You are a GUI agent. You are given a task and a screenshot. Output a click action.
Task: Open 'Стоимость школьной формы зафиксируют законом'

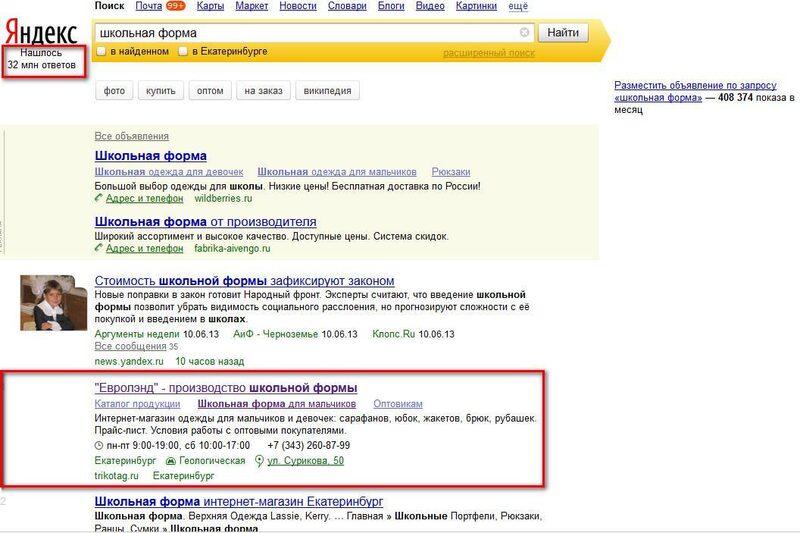tap(244, 281)
